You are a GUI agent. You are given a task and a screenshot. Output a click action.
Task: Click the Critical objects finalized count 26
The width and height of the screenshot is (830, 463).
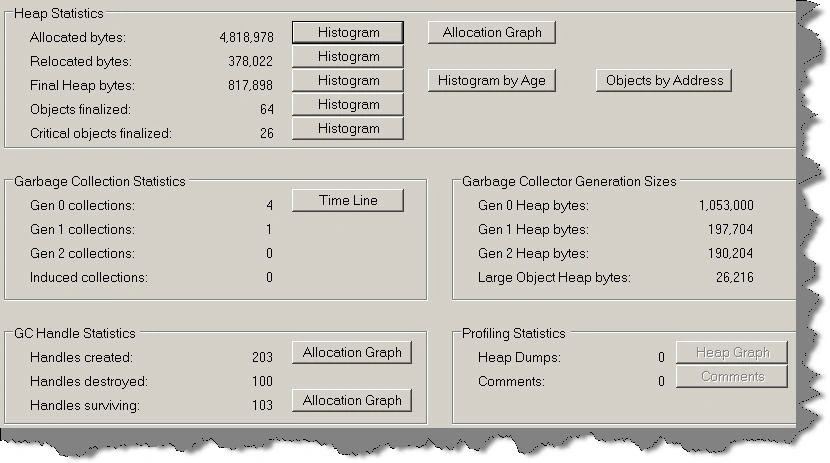coord(267,133)
